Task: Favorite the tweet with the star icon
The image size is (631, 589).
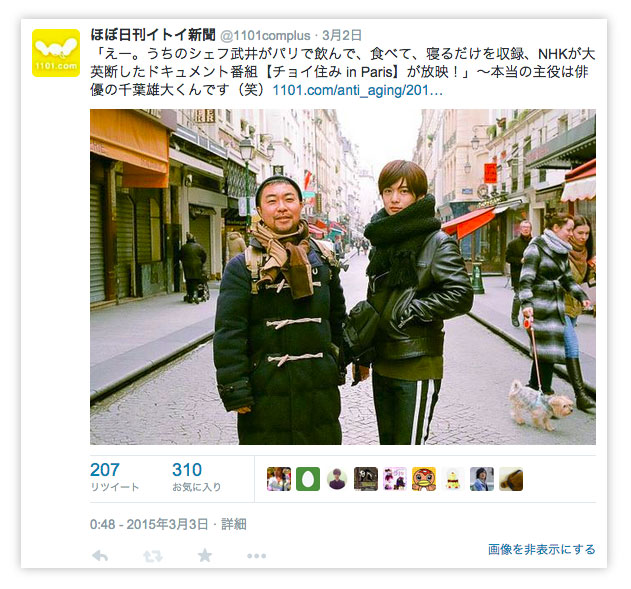Action: [x=205, y=556]
